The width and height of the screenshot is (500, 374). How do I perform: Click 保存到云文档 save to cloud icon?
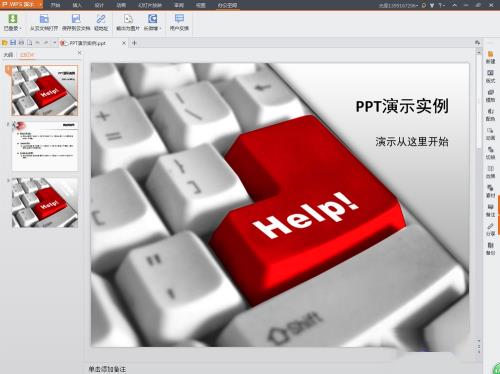click(x=76, y=19)
